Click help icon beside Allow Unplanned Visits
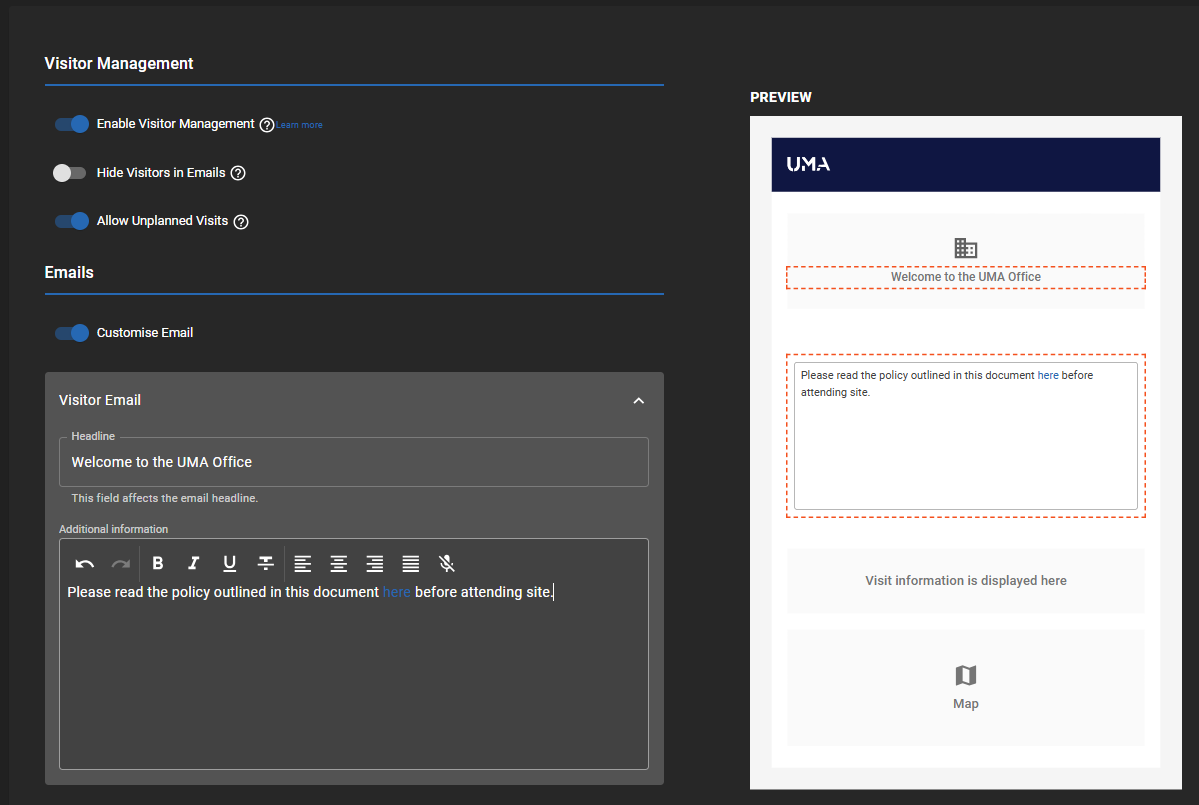This screenshot has width=1199, height=805. [x=241, y=221]
